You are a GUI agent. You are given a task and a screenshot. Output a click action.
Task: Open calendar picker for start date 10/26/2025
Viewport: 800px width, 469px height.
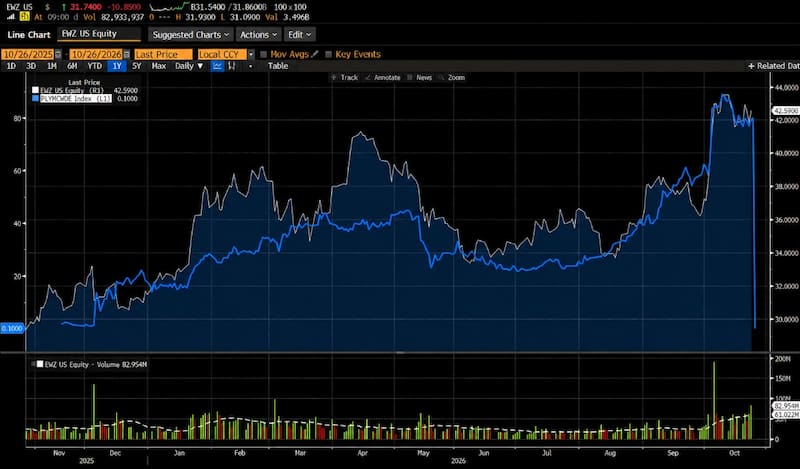pos(58,55)
